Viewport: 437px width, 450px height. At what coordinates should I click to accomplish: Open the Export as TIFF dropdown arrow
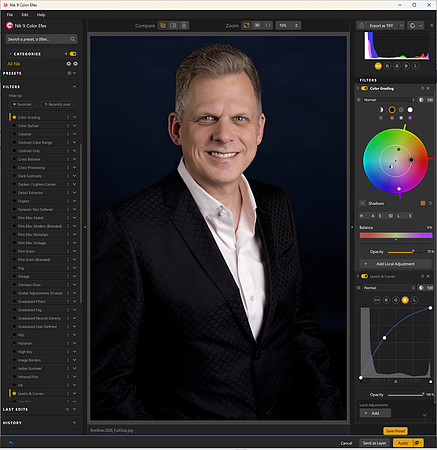pos(402,26)
